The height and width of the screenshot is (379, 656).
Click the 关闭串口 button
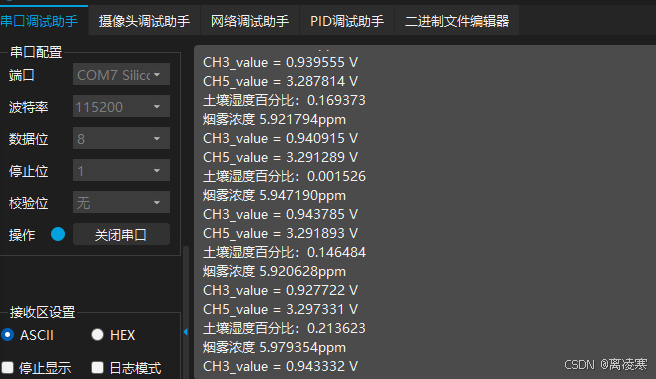click(x=121, y=234)
